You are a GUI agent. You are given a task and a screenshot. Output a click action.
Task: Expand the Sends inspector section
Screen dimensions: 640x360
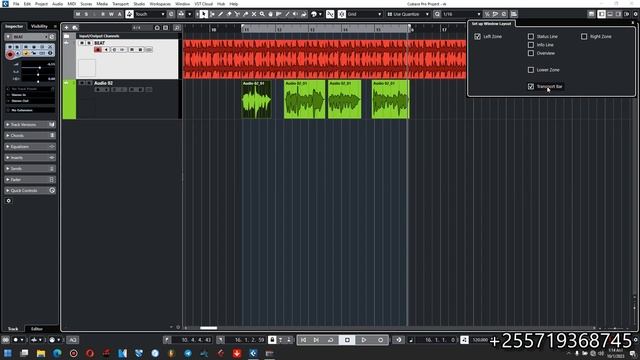pos(30,169)
